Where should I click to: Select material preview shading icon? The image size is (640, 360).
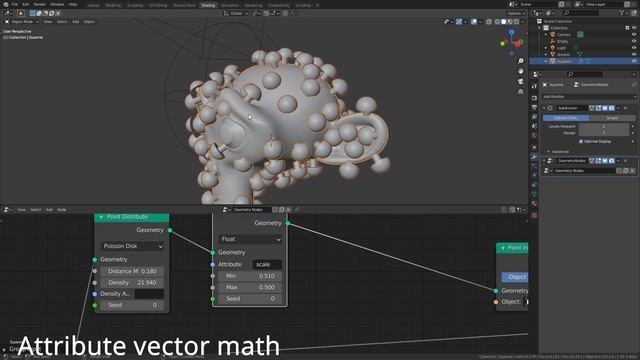[x=510, y=22]
